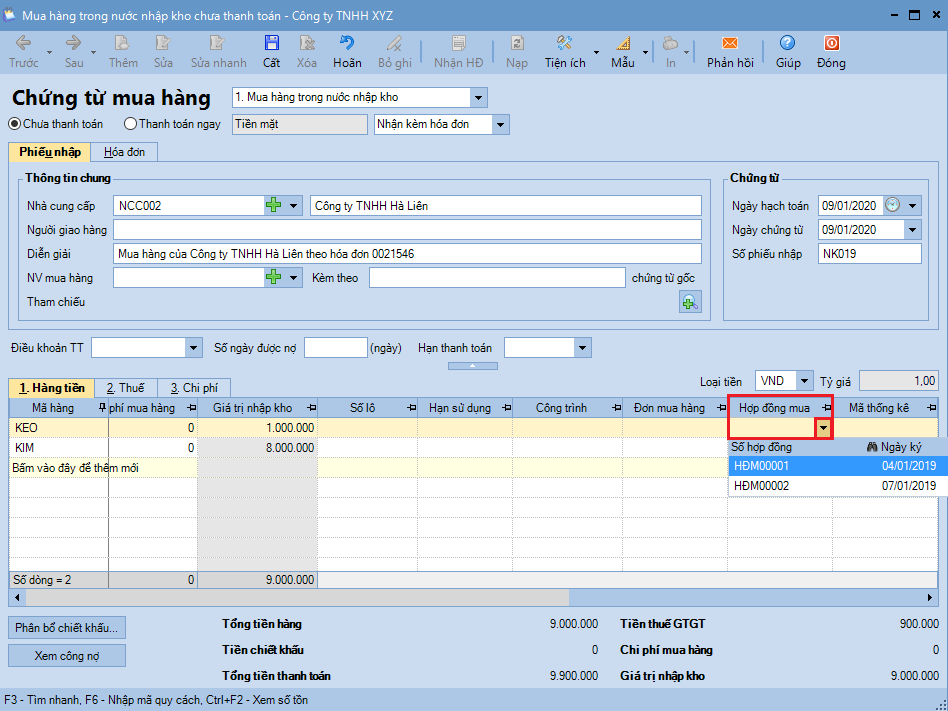
Task: Open Loại tiền VND dropdown
Action: (804, 381)
